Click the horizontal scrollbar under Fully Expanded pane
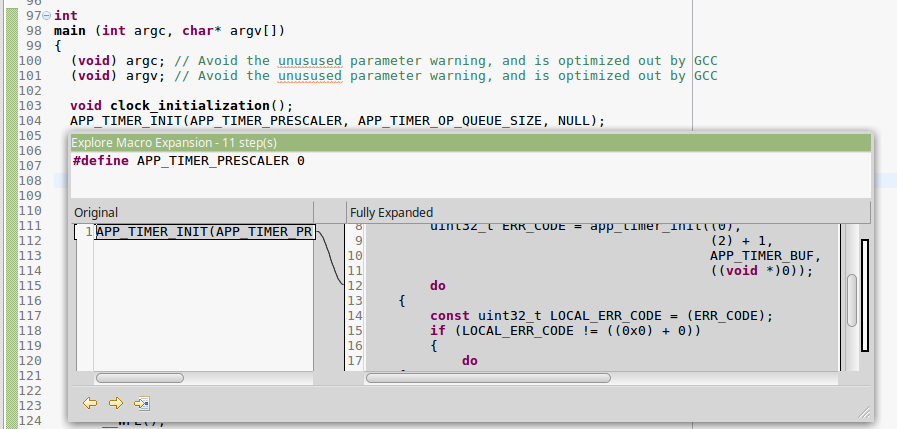 pyautogui.click(x=488, y=378)
